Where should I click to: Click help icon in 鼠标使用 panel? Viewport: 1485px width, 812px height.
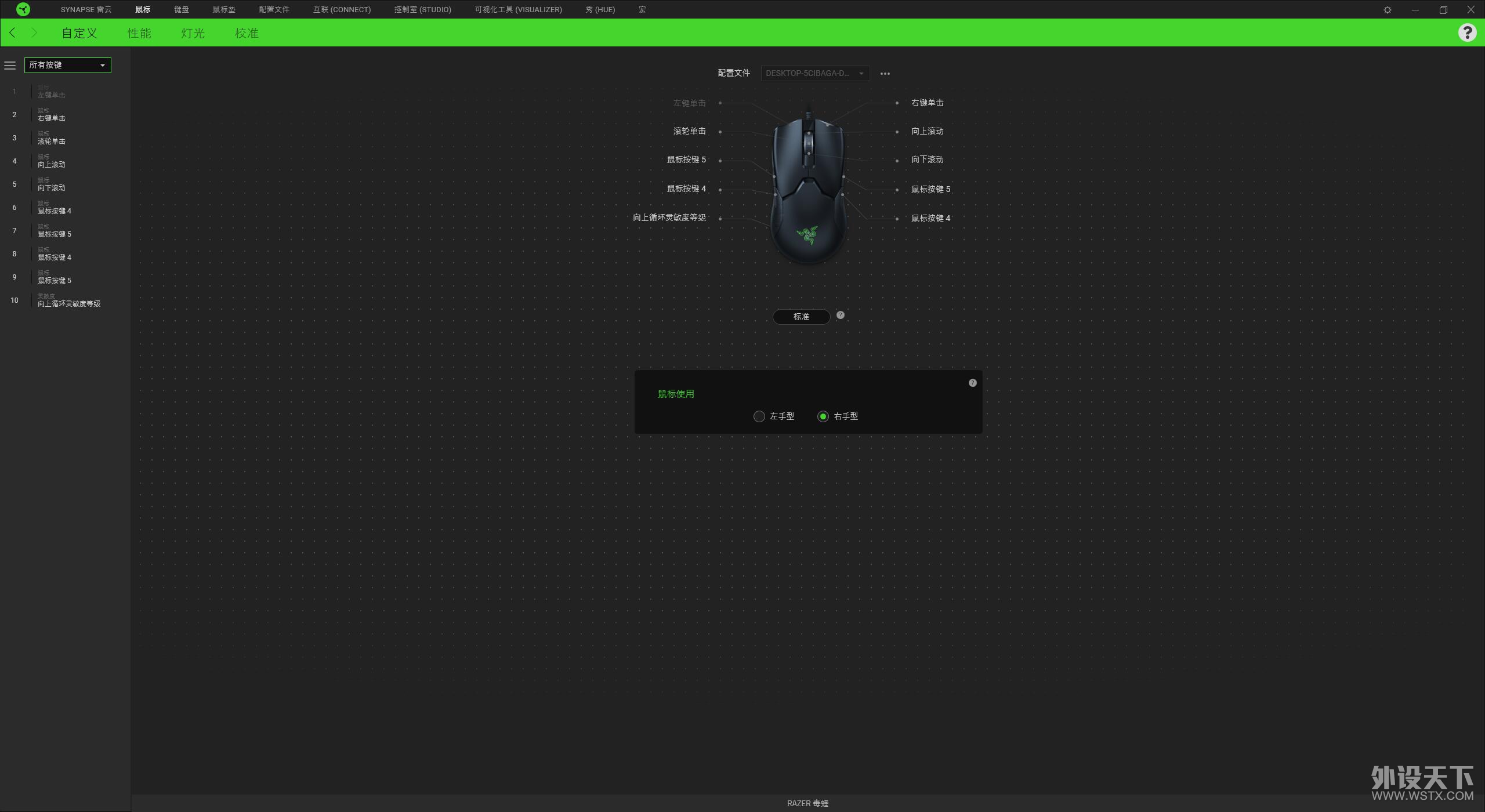[x=973, y=383]
